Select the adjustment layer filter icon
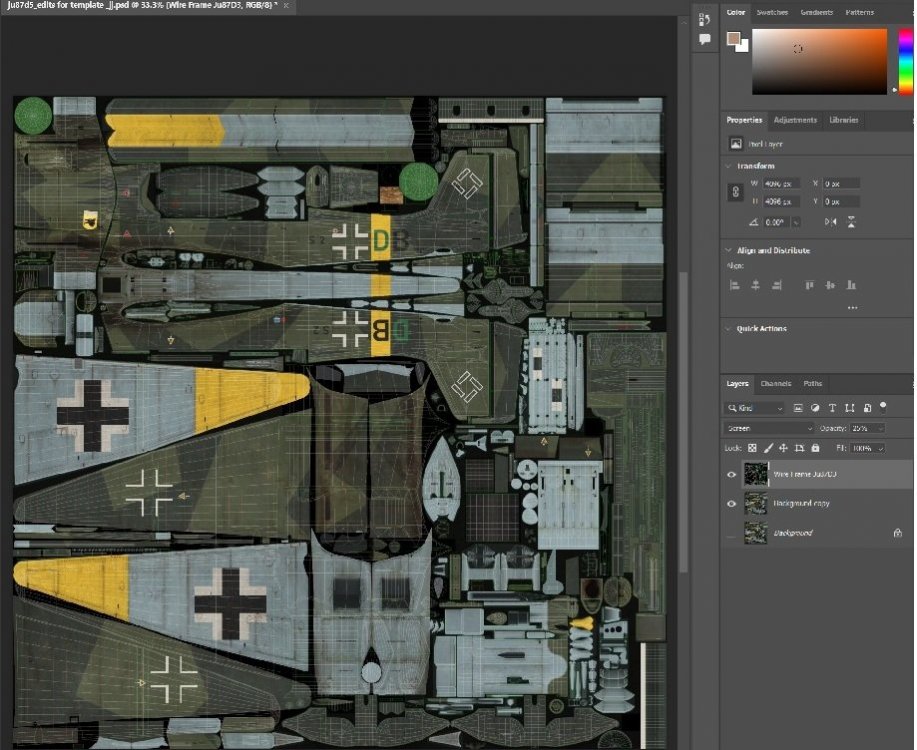This screenshot has width=917, height=750. tap(815, 408)
